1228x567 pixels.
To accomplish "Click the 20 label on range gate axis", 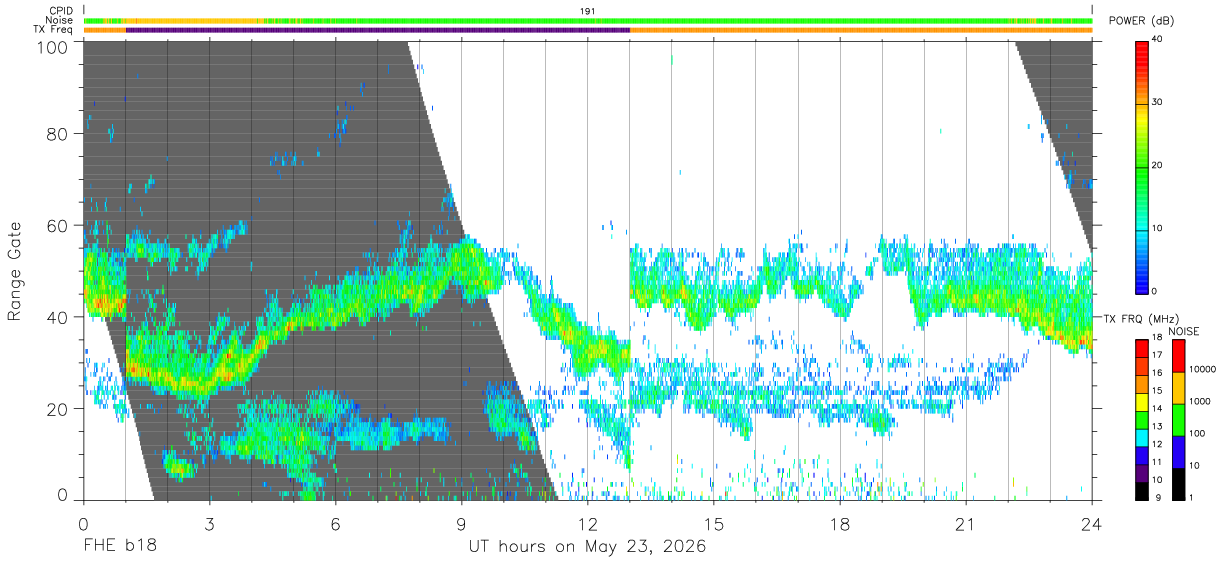I will [x=58, y=408].
